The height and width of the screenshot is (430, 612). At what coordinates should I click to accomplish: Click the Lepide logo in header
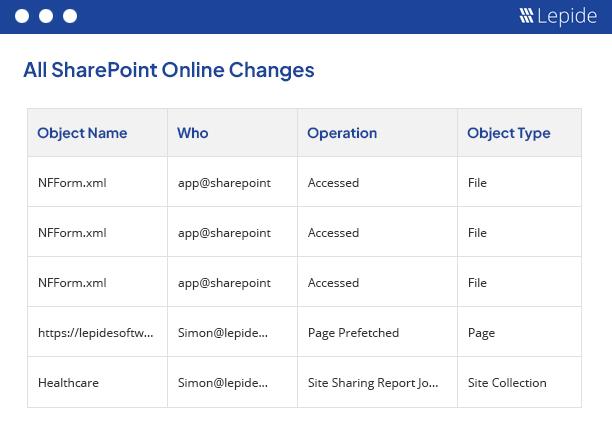coord(558,16)
